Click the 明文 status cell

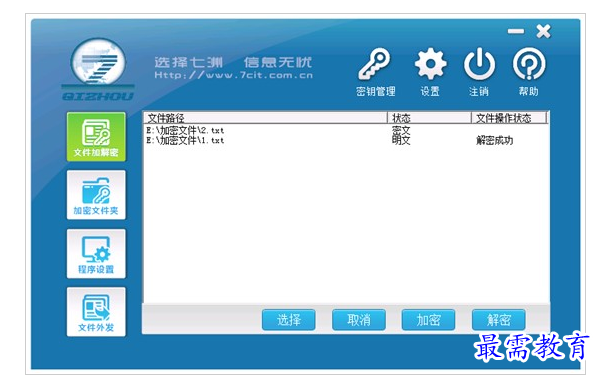pos(401,140)
